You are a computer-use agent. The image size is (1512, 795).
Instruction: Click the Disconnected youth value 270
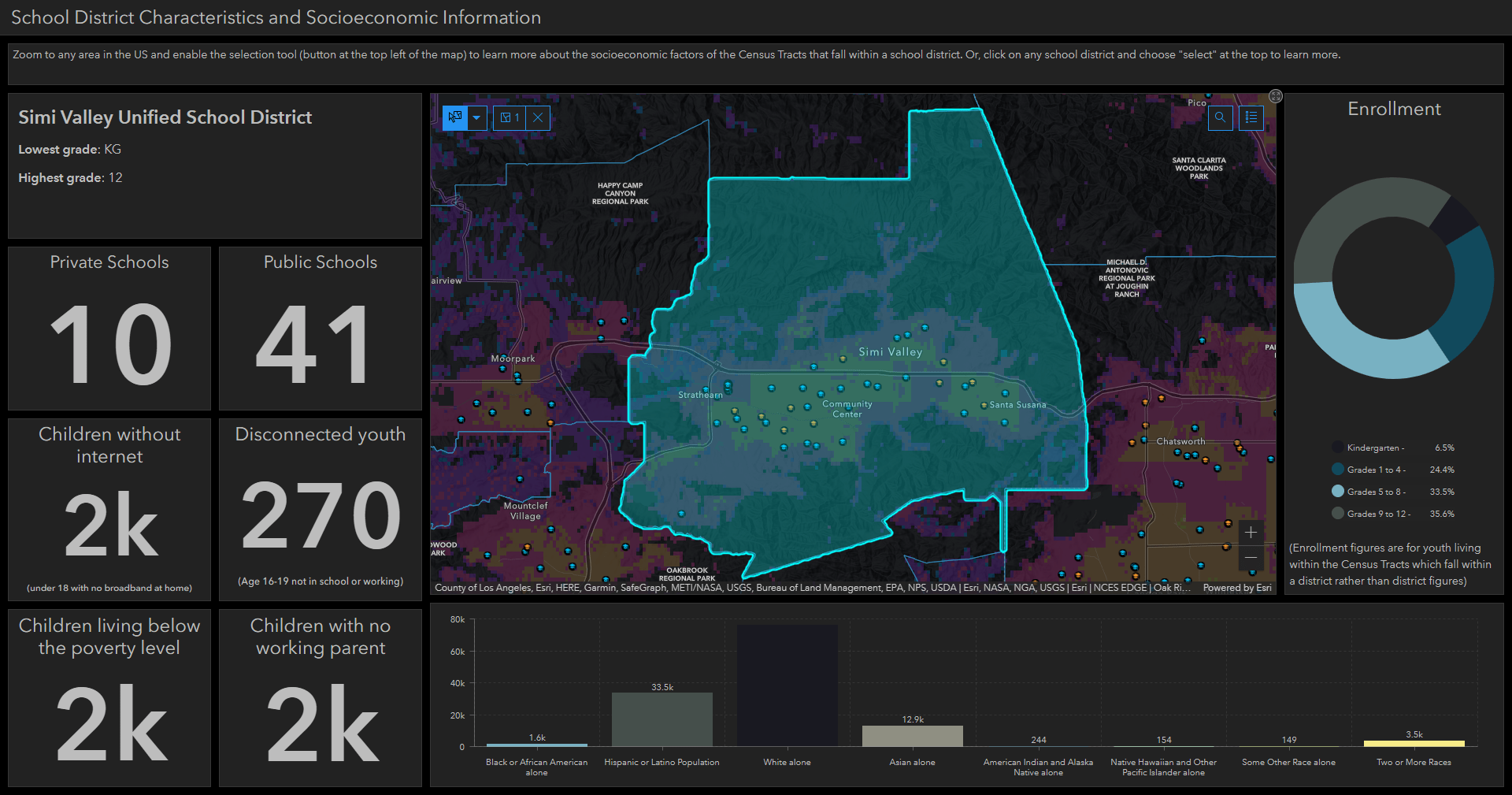(321, 515)
